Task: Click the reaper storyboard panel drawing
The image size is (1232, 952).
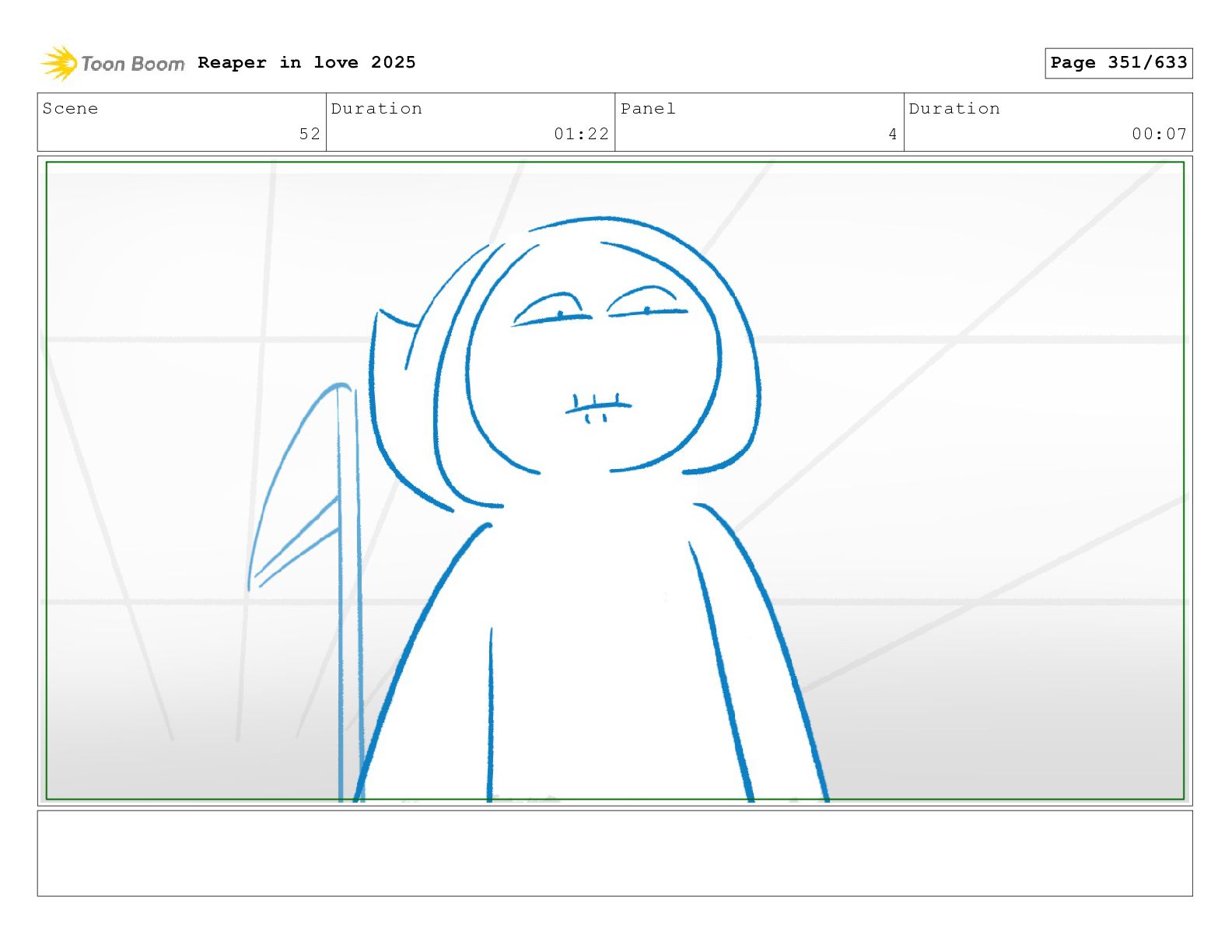Action: (x=614, y=481)
